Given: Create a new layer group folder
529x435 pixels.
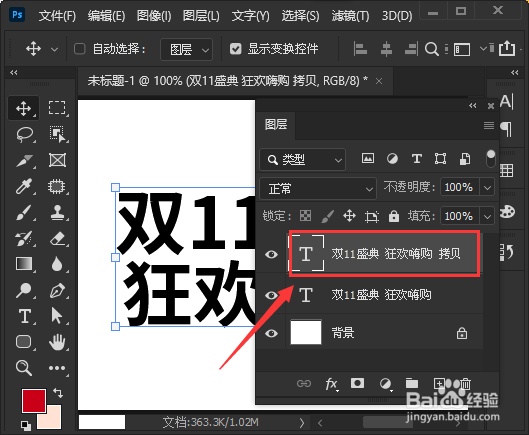Looking at the screenshot, I should [x=412, y=383].
